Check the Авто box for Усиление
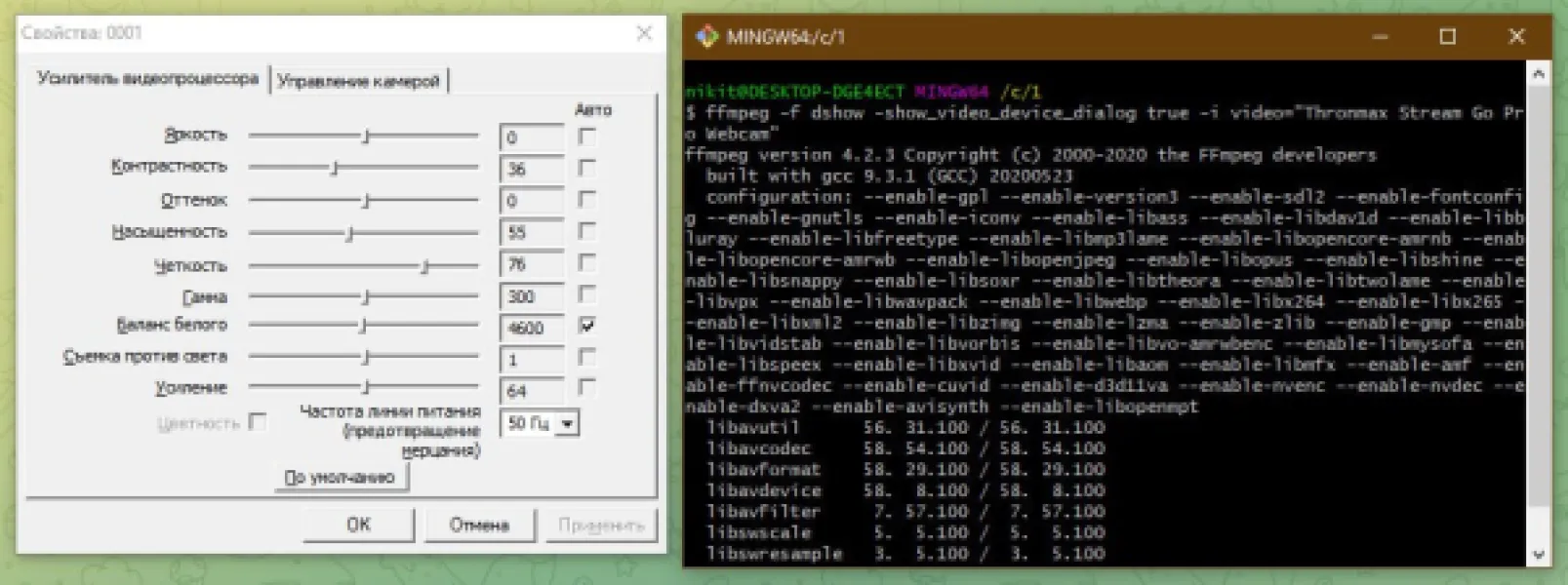 pos(586,388)
